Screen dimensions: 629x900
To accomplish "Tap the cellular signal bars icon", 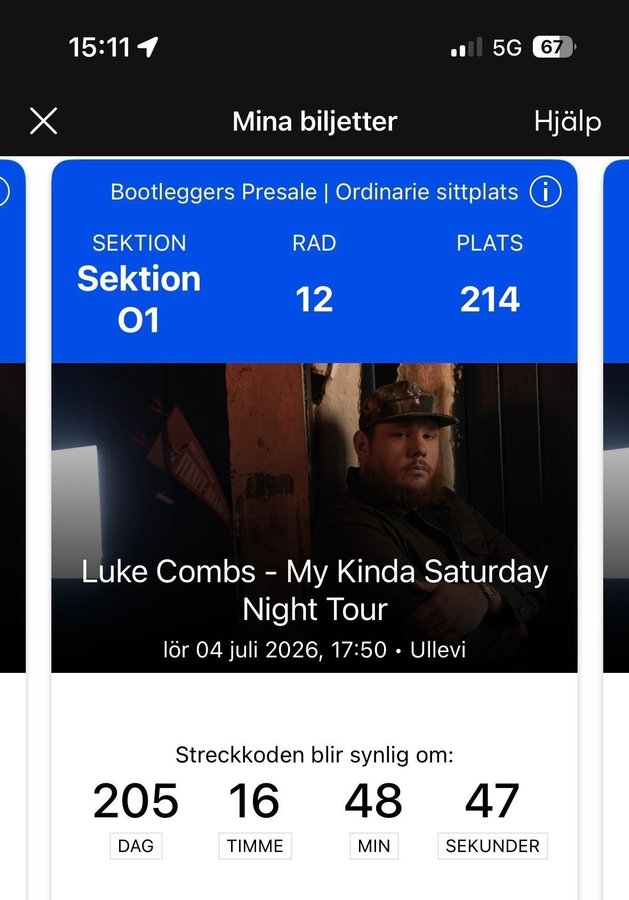I will 466,47.
